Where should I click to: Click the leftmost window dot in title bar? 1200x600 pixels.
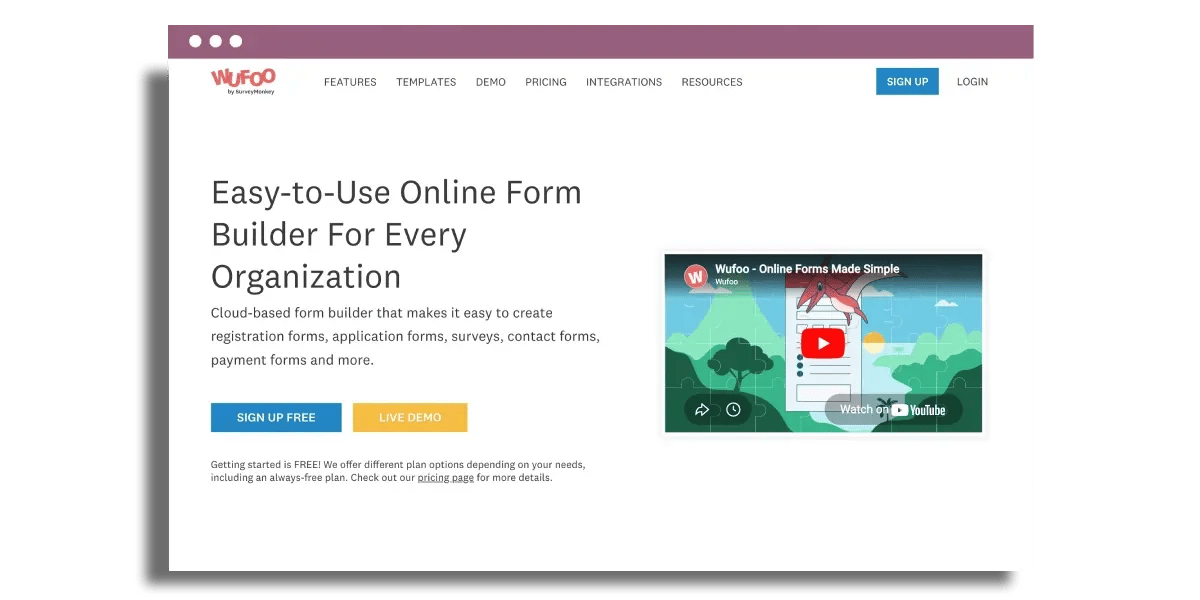(x=195, y=41)
